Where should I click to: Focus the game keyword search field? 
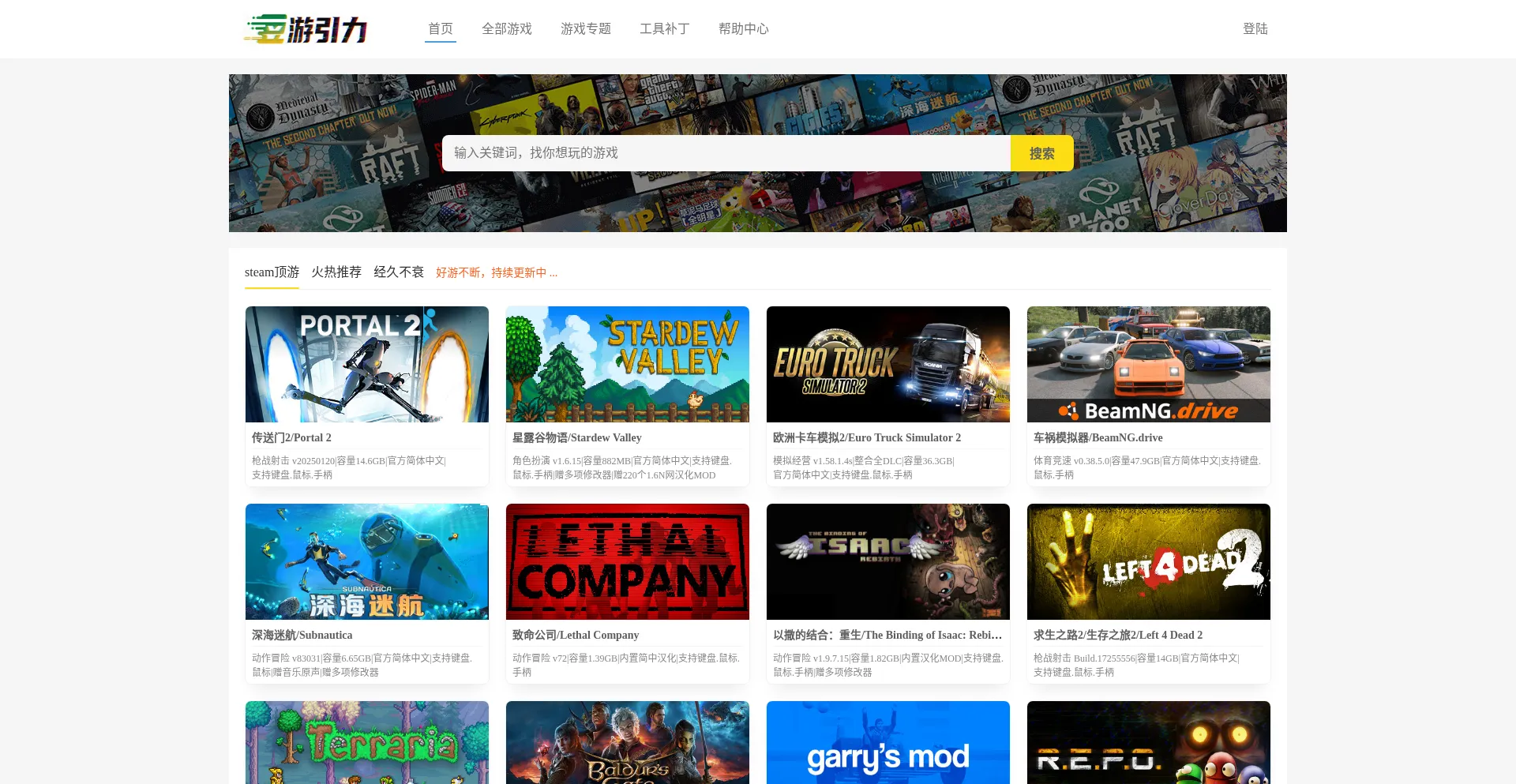(x=726, y=153)
